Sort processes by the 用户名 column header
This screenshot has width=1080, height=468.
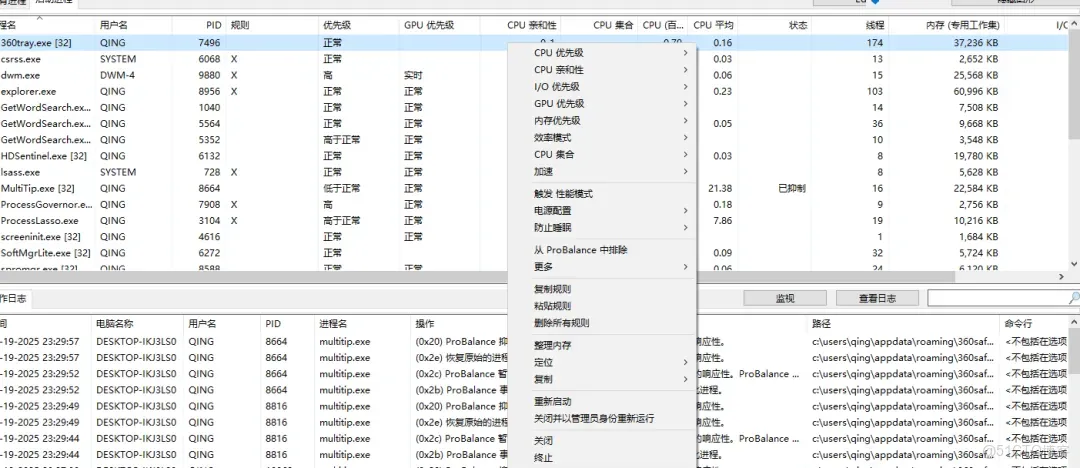pyautogui.click(x=133, y=25)
